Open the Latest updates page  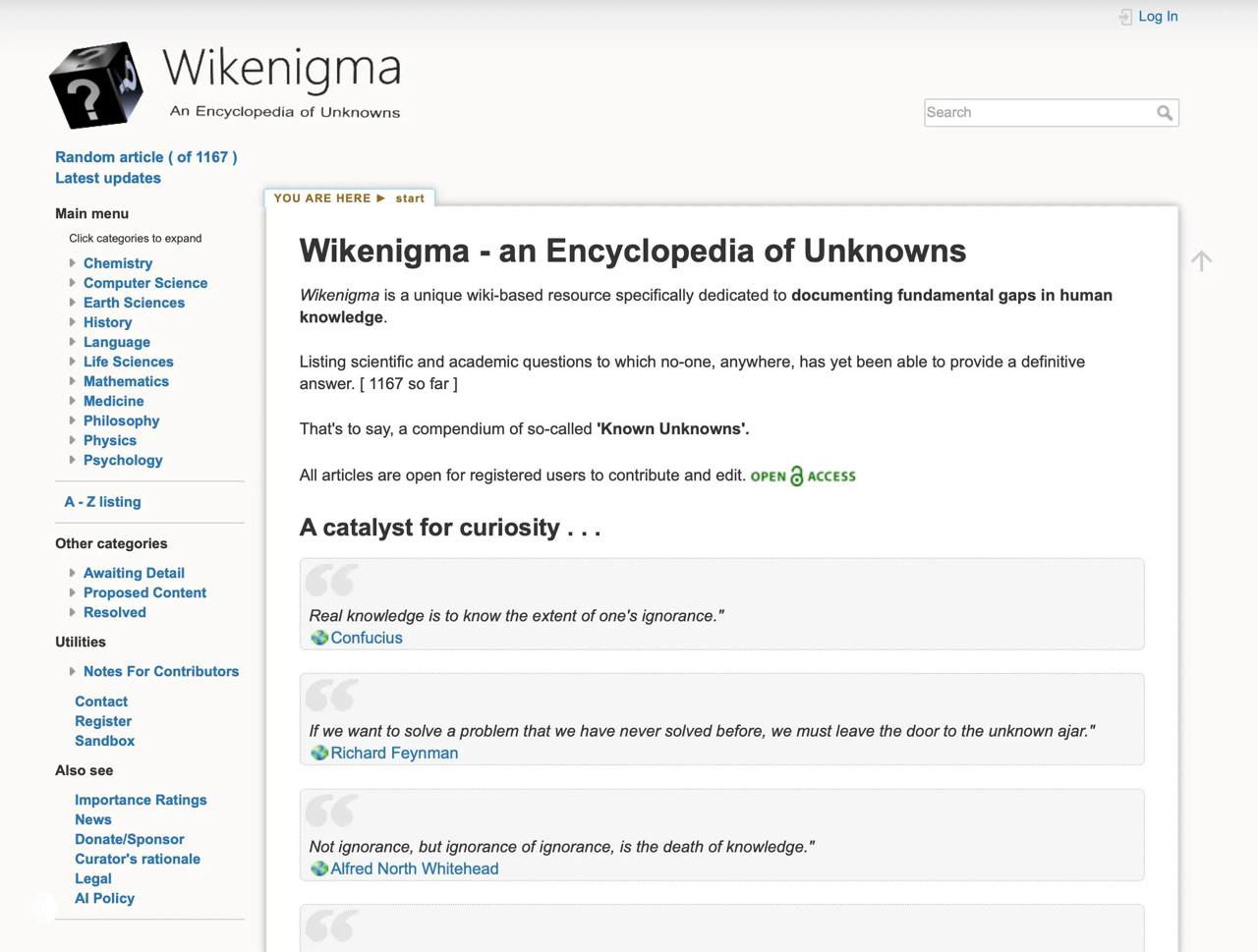[x=108, y=178]
